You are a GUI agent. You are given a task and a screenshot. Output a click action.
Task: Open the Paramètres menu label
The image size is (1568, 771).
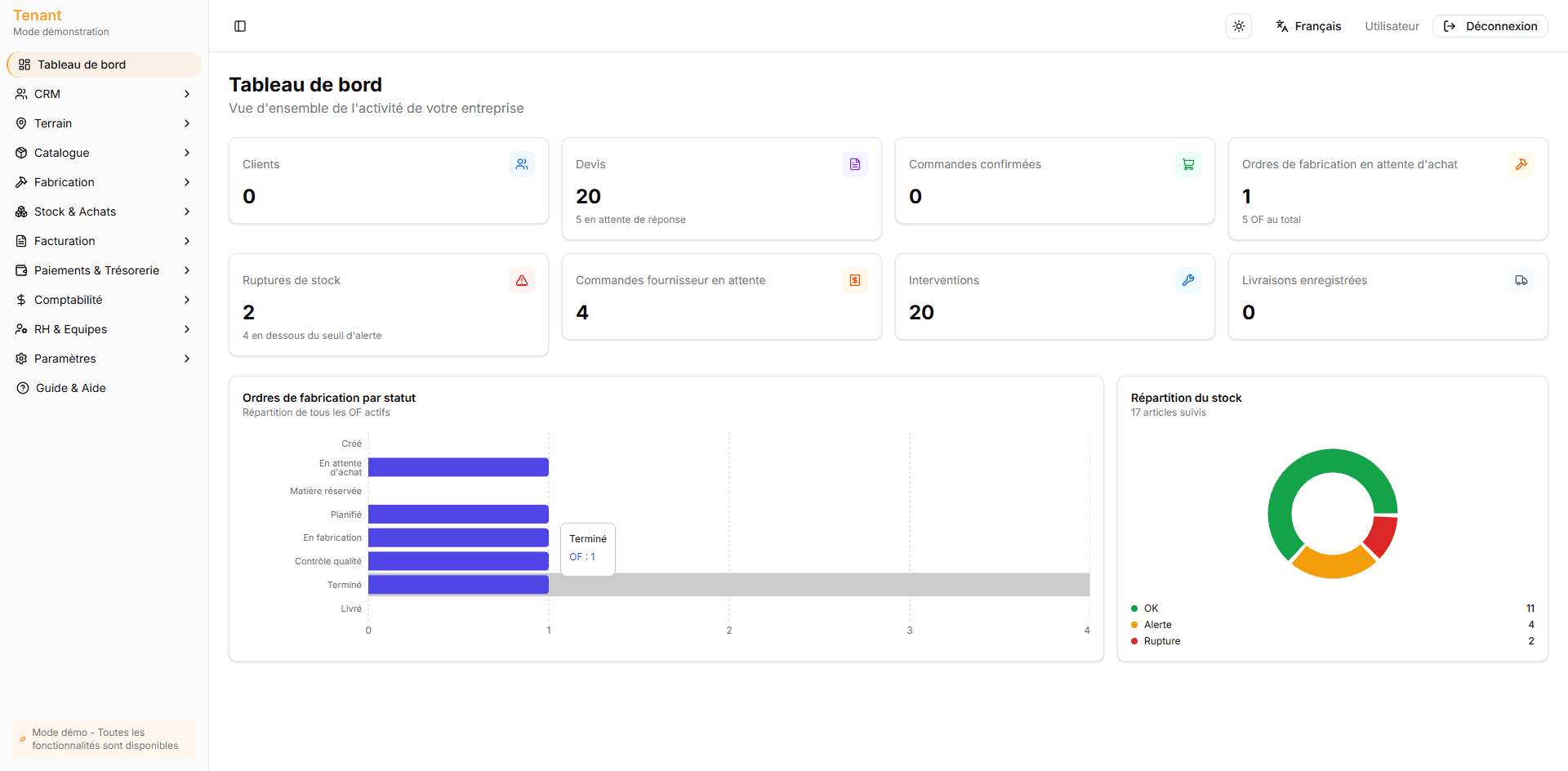tap(65, 359)
